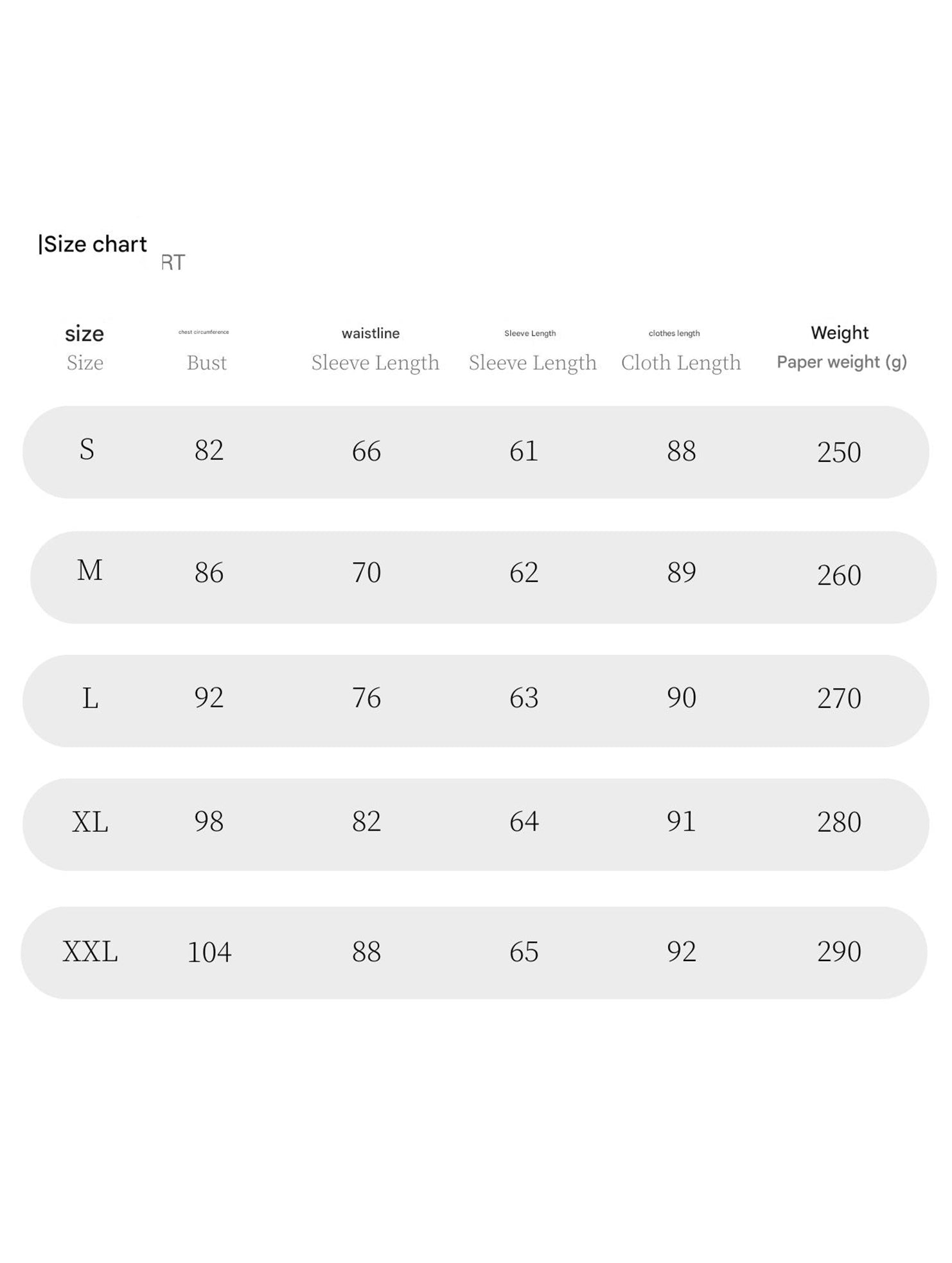Click bust value 104 in XXL row
The height and width of the screenshot is (1263, 952).
coord(209,952)
